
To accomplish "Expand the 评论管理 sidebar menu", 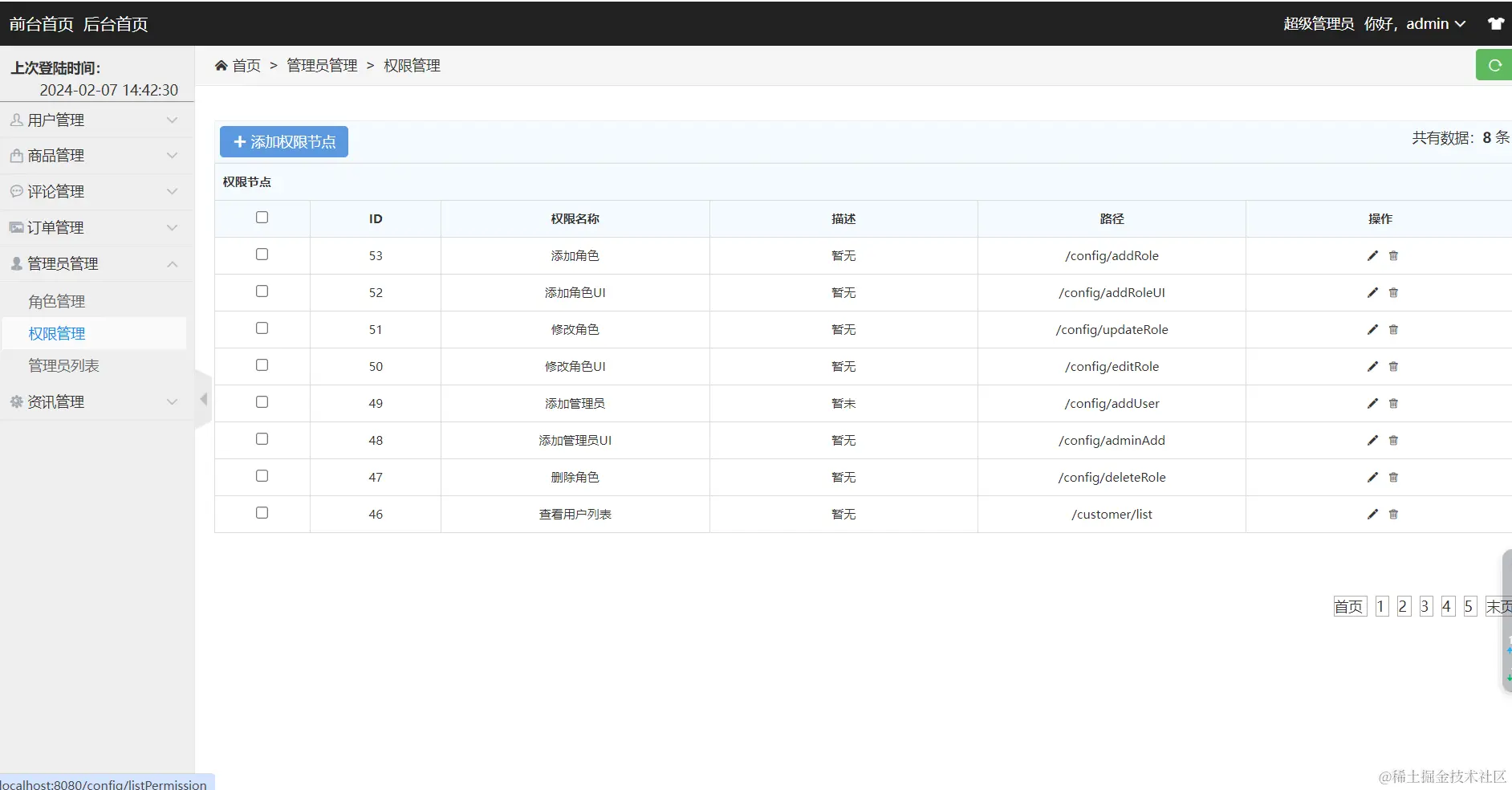I will [96, 192].
